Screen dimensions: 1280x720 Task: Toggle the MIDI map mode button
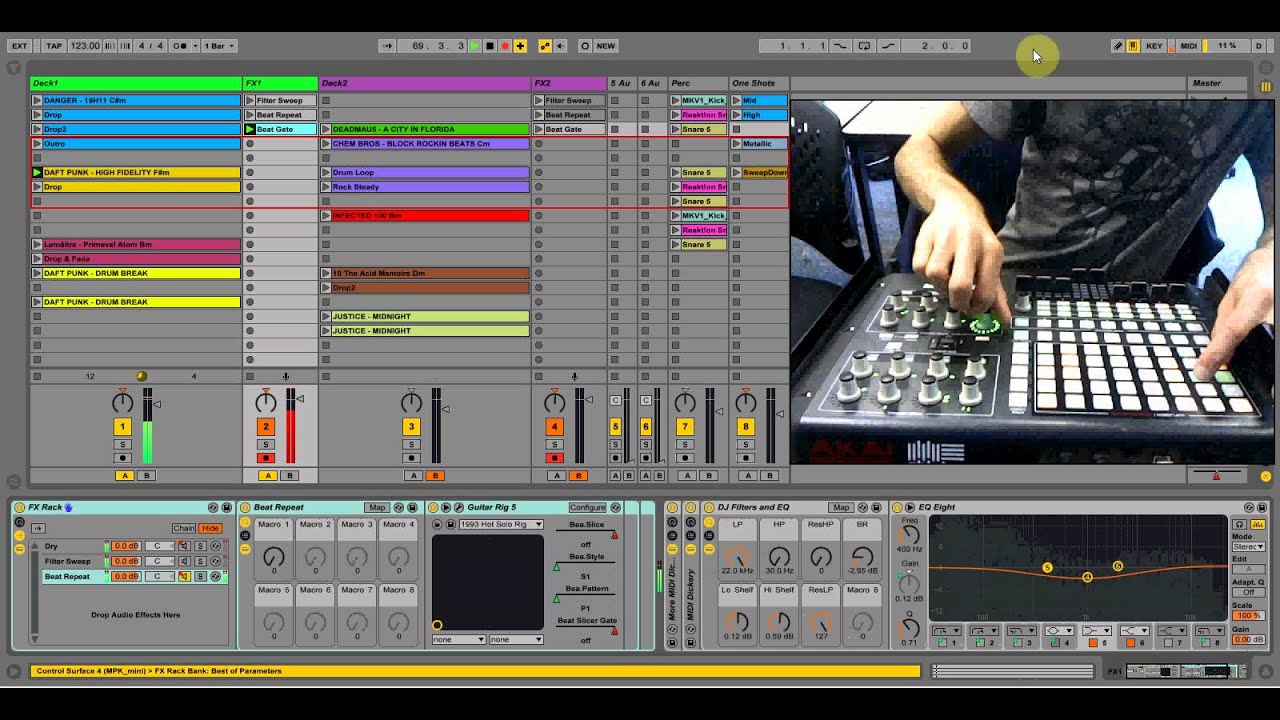[x=1188, y=46]
